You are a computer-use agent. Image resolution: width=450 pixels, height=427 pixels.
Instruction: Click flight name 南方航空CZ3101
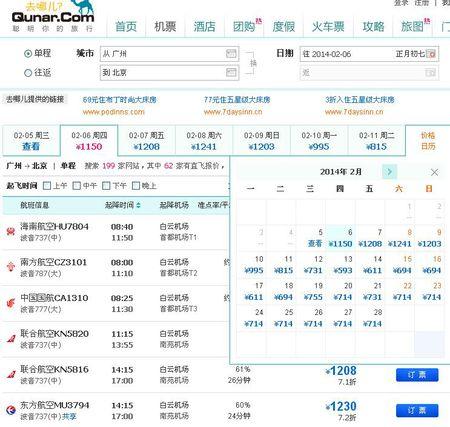coord(53,262)
